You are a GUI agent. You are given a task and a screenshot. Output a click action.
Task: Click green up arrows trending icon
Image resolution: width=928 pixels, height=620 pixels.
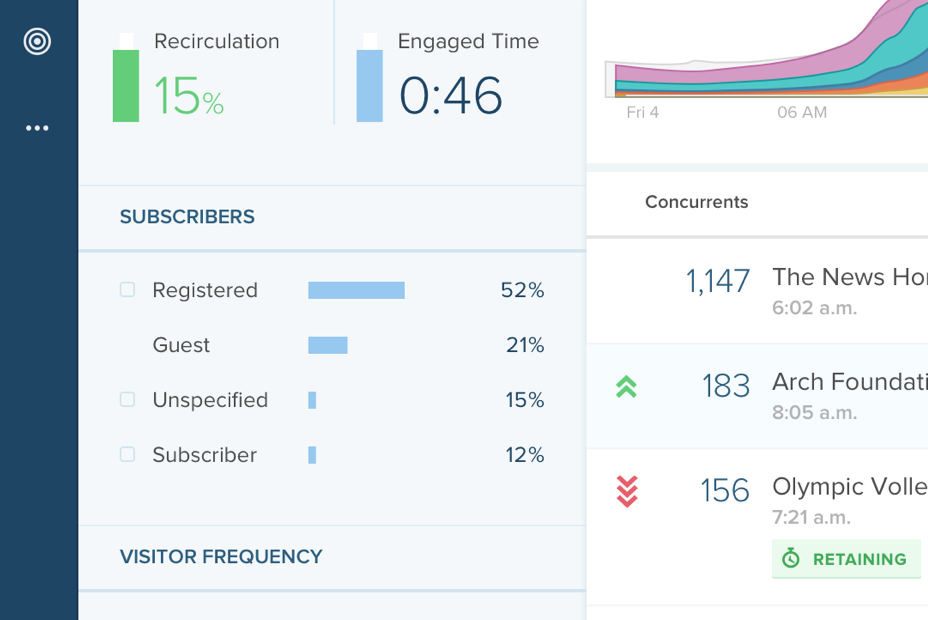(627, 386)
